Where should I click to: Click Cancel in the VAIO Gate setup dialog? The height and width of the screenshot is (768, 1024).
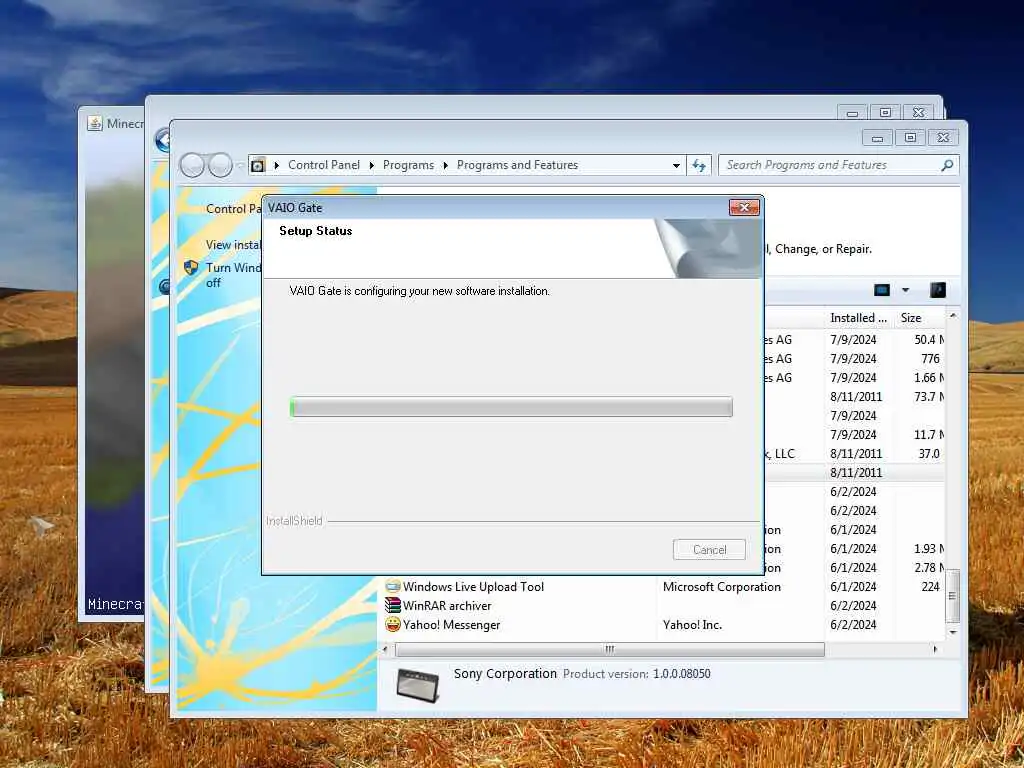tap(709, 549)
